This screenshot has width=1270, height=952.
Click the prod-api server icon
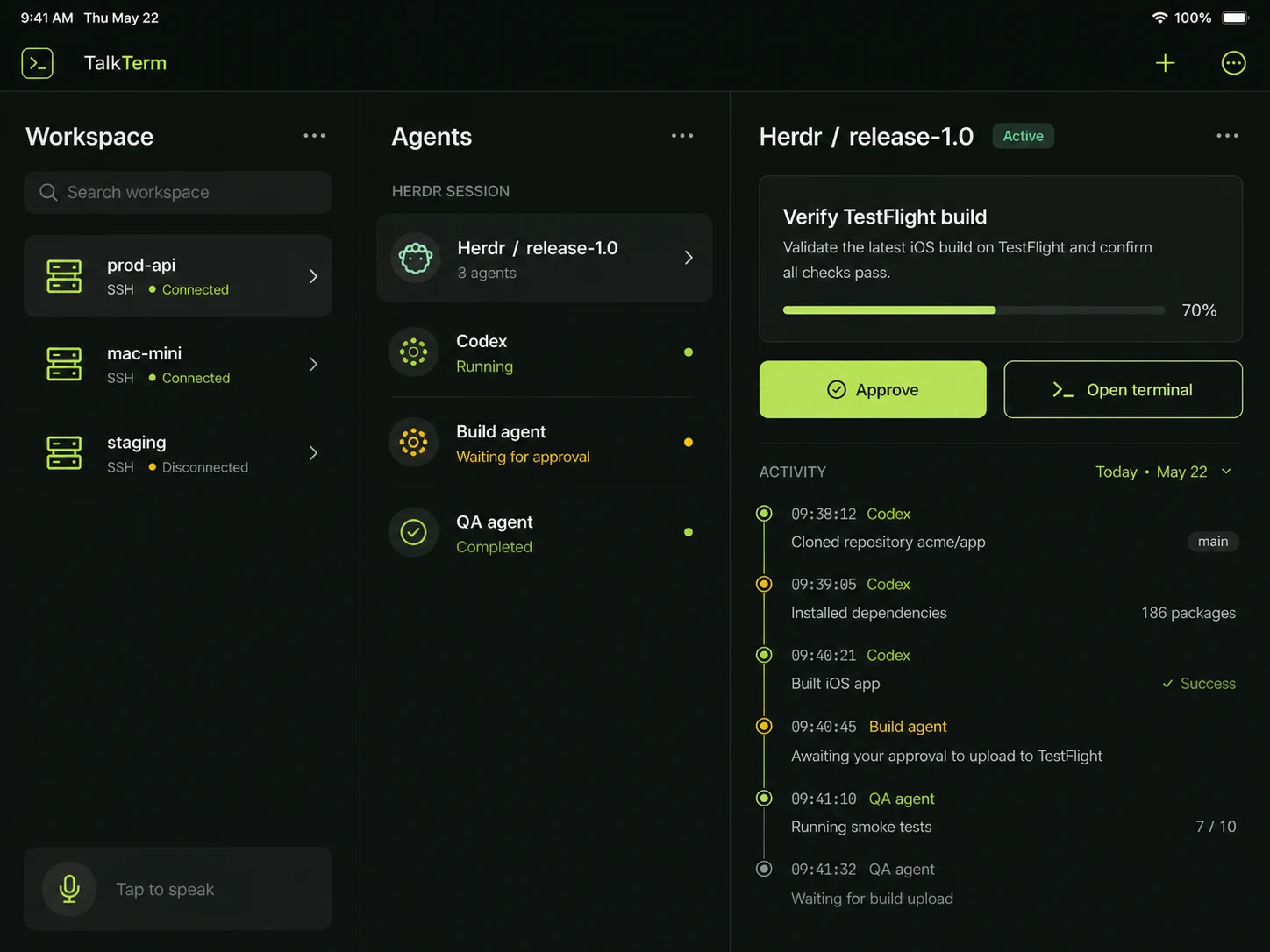click(64, 276)
